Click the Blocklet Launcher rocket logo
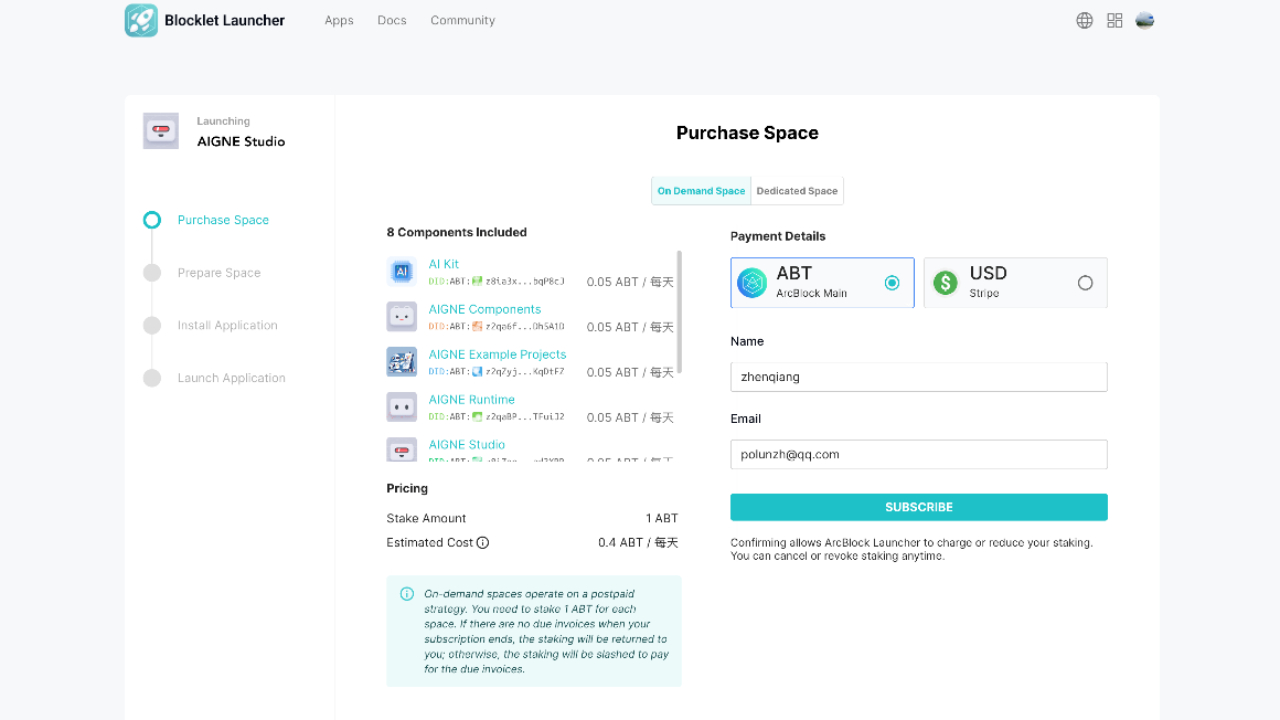This screenshot has width=1280, height=720. (141, 20)
